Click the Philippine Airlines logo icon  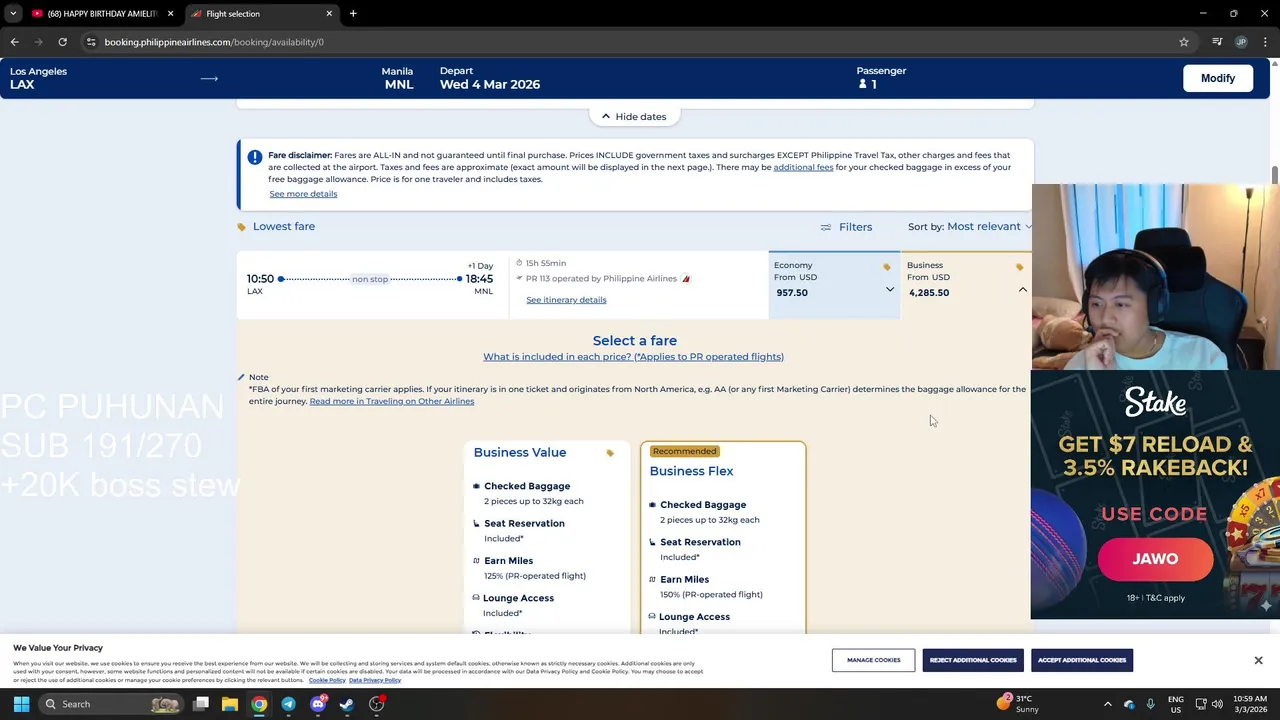coord(686,279)
